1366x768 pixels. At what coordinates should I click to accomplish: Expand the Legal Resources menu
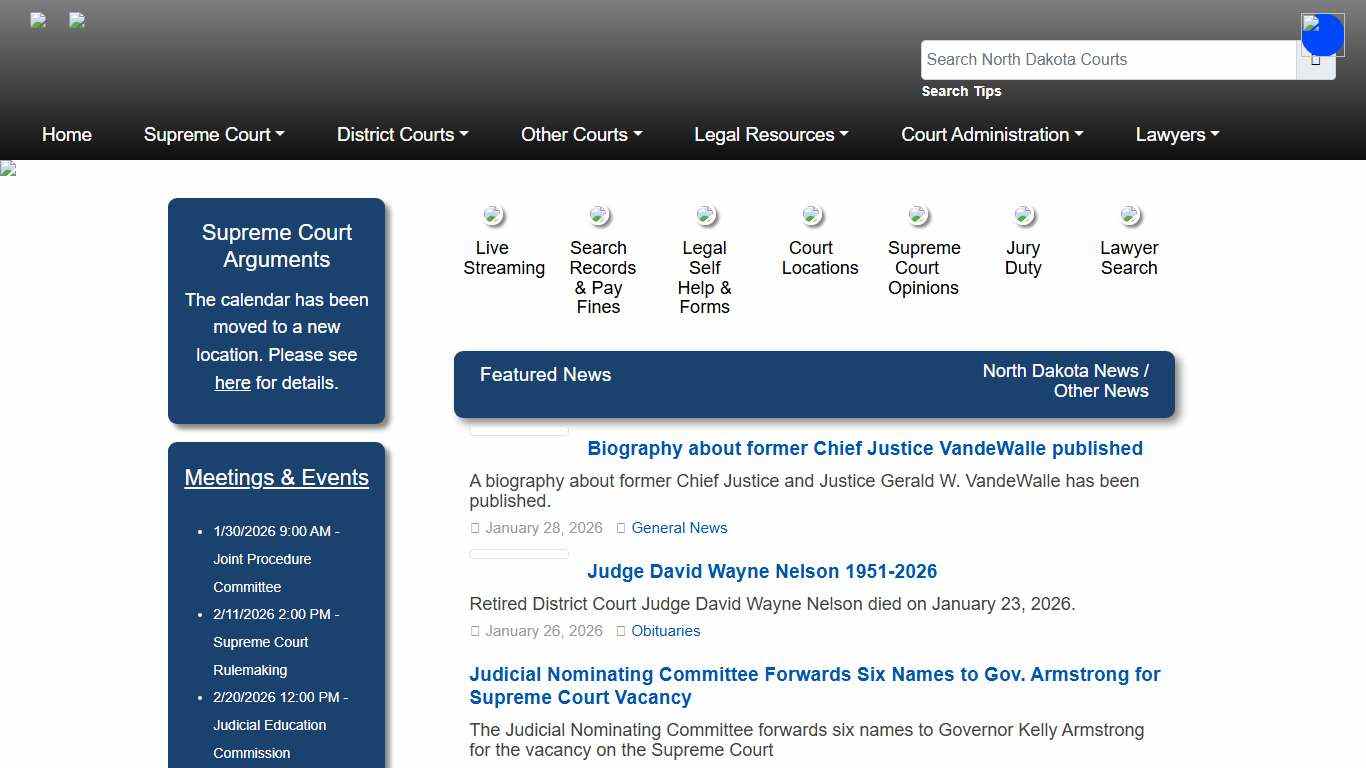click(x=771, y=134)
